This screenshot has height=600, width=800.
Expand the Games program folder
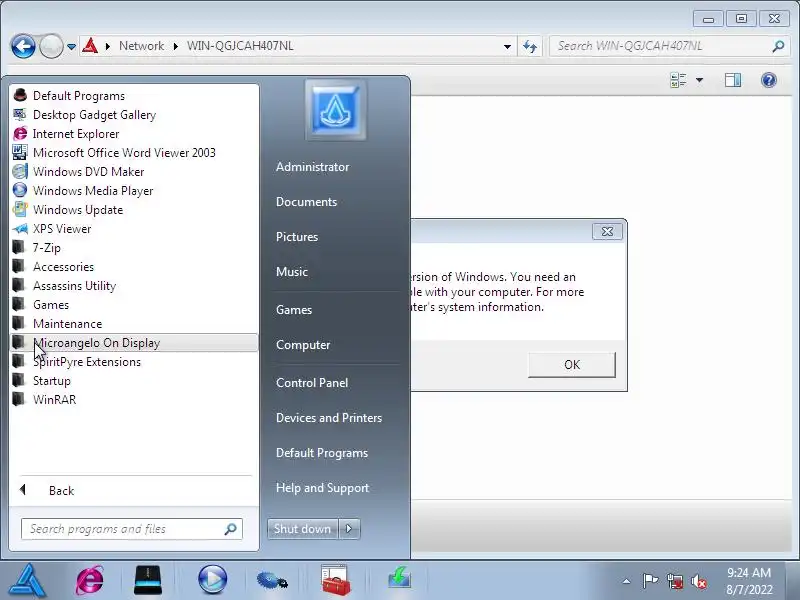(134, 305)
